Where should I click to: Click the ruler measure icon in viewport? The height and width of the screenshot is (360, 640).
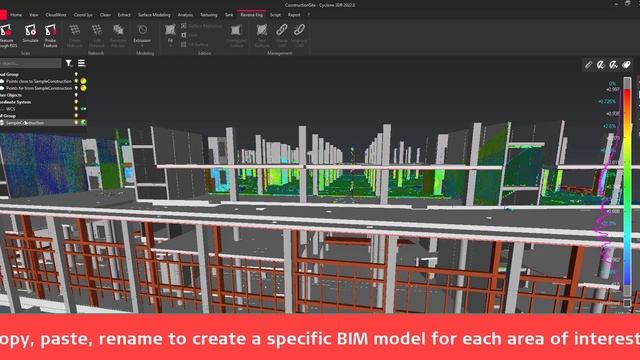[x=588, y=64]
